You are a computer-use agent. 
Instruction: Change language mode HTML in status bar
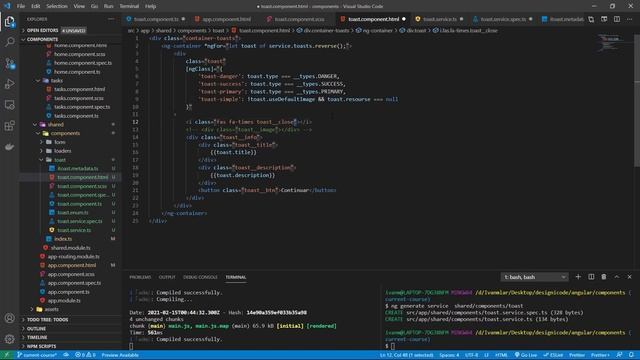(x=501, y=355)
